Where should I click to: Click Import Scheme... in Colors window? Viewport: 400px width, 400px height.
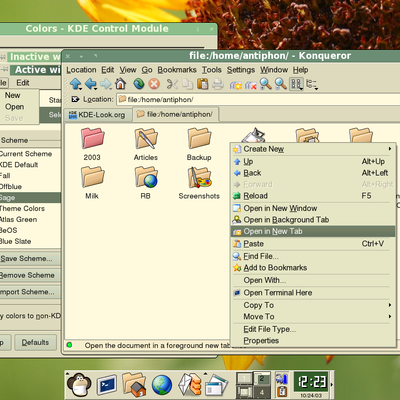click(x=30, y=292)
